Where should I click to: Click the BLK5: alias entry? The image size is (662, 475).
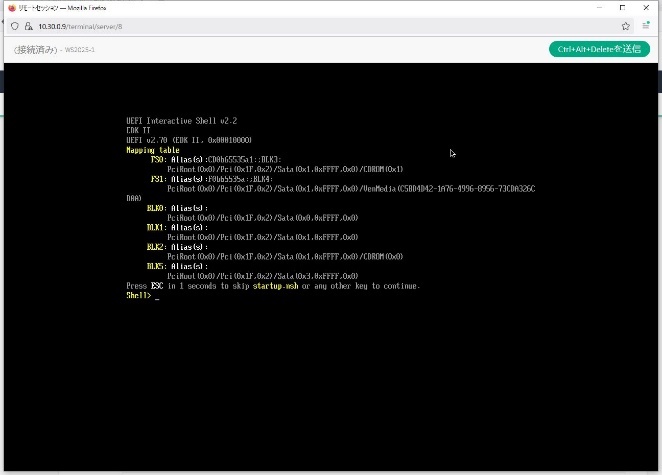pos(156,266)
